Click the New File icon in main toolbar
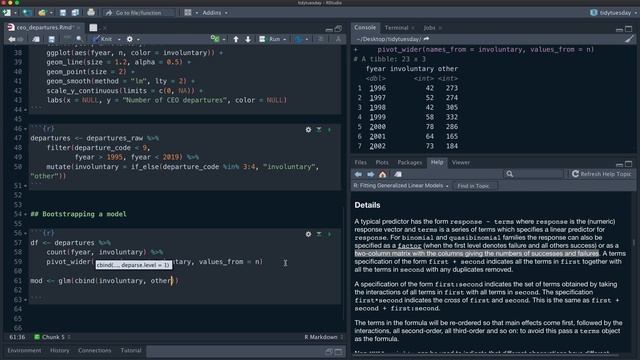The image size is (640, 360). click(x=7, y=13)
